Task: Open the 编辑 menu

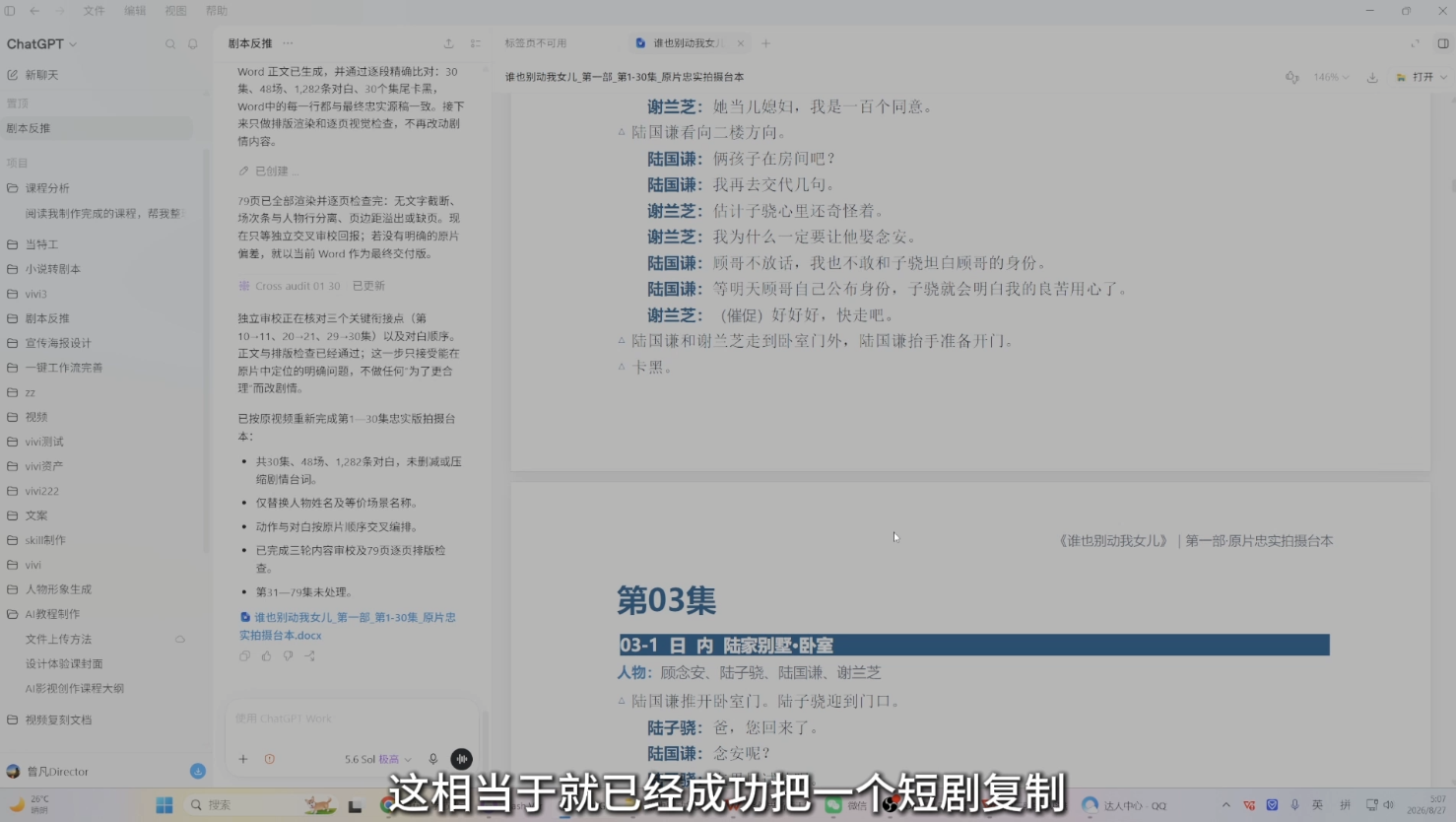Action: pyautogui.click(x=135, y=11)
